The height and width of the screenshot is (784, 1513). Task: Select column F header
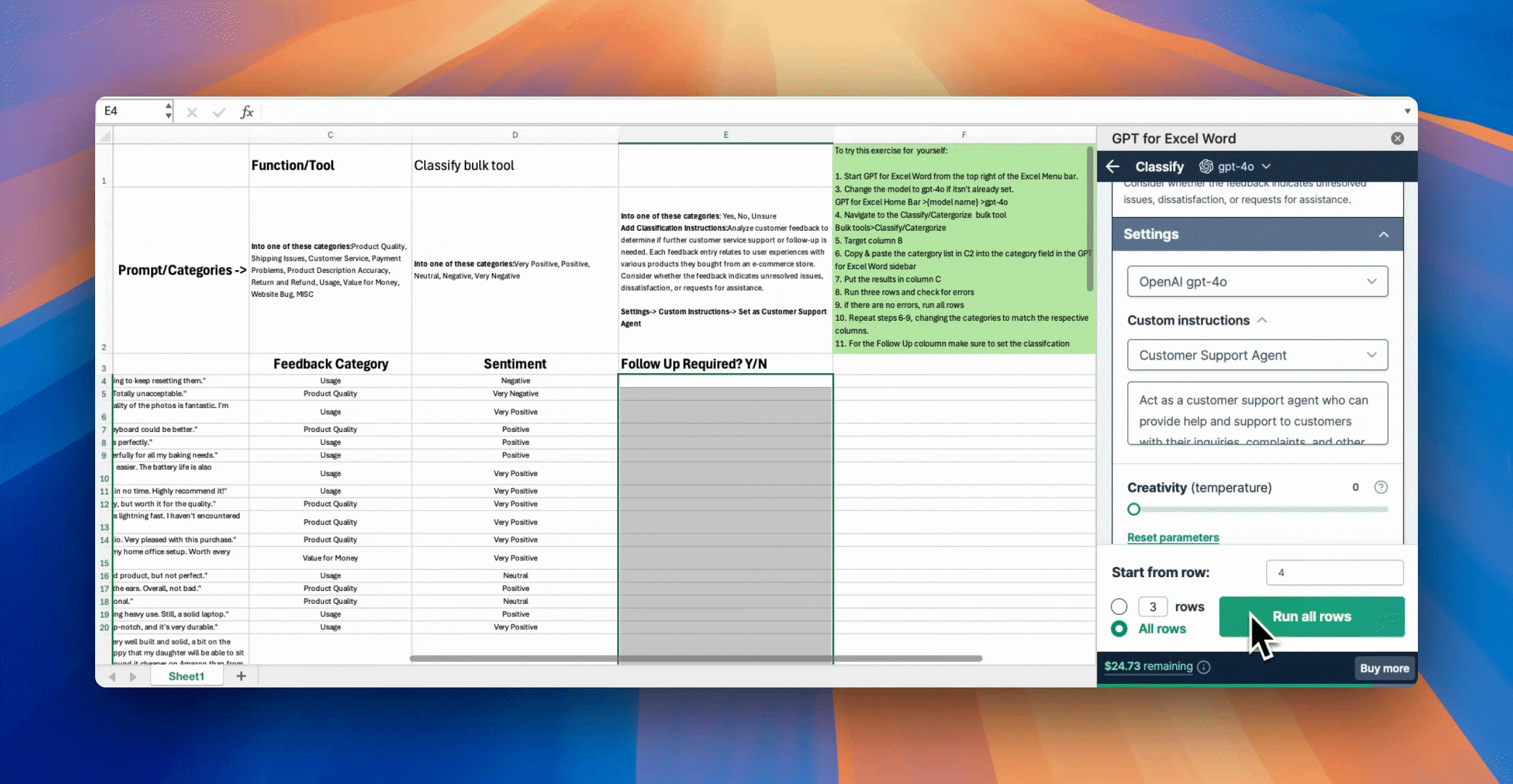(x=963, y=135)
